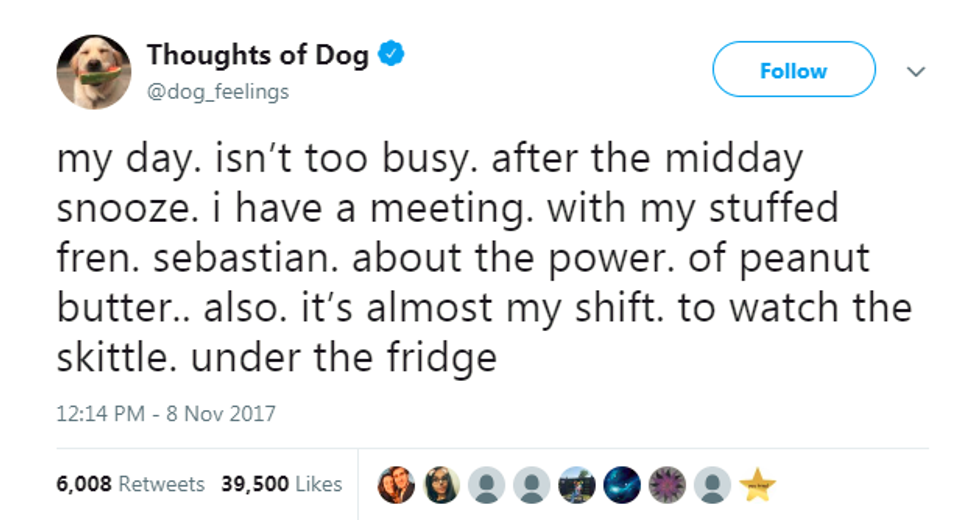Click the tweet body text
The height and width of the screenshot is (520, 980).
click(480, 258)
